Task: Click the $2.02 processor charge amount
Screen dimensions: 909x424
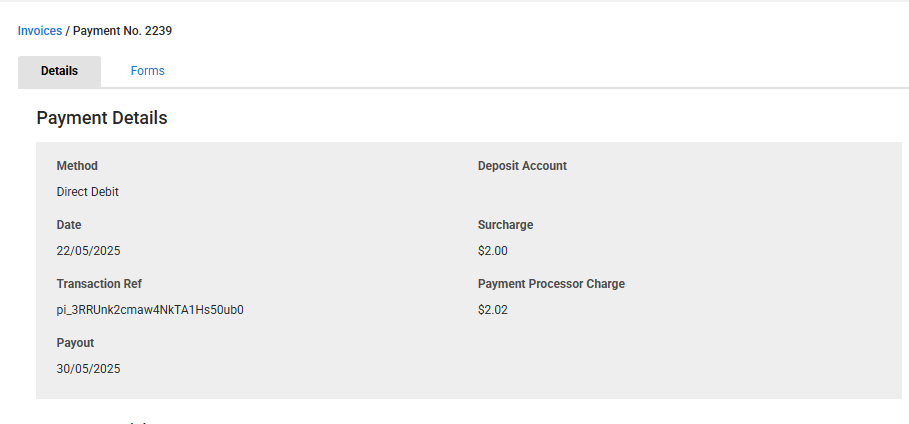Action: (493, 310)
